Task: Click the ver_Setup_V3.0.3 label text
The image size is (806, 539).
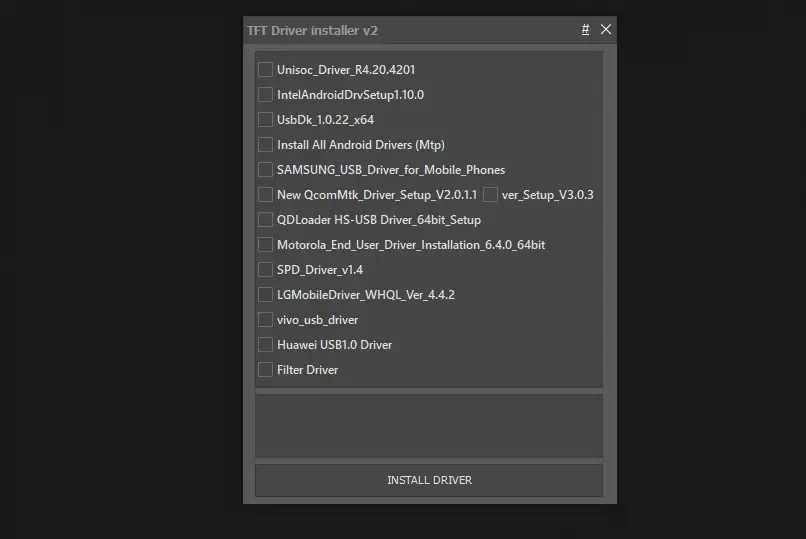Action: [x=547, y=195]
